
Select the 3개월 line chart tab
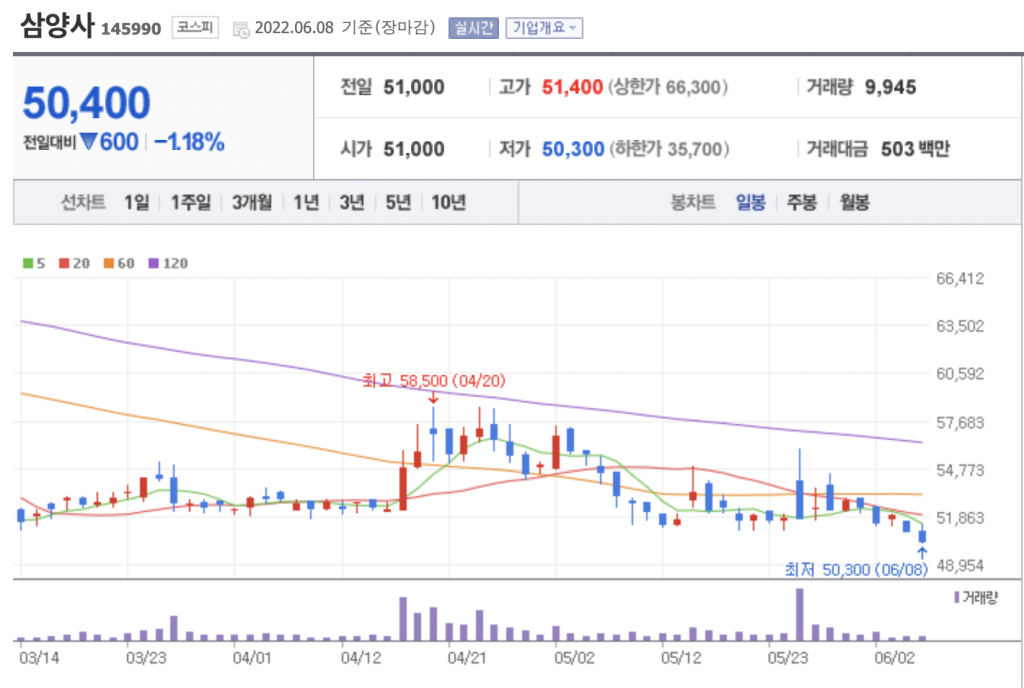(x=251, y=202)
